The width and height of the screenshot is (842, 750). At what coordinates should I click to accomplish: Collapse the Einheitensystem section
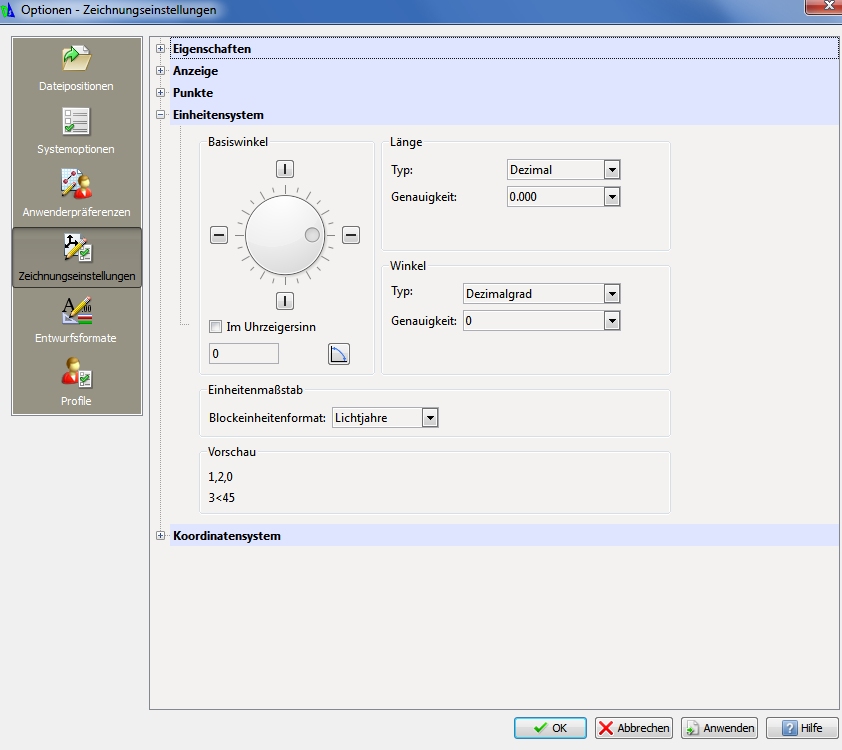[160, 114]
